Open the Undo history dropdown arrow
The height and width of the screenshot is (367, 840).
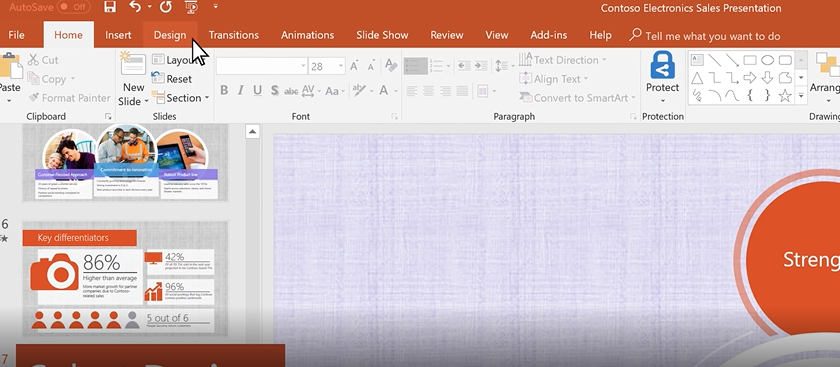click(149, 7)
